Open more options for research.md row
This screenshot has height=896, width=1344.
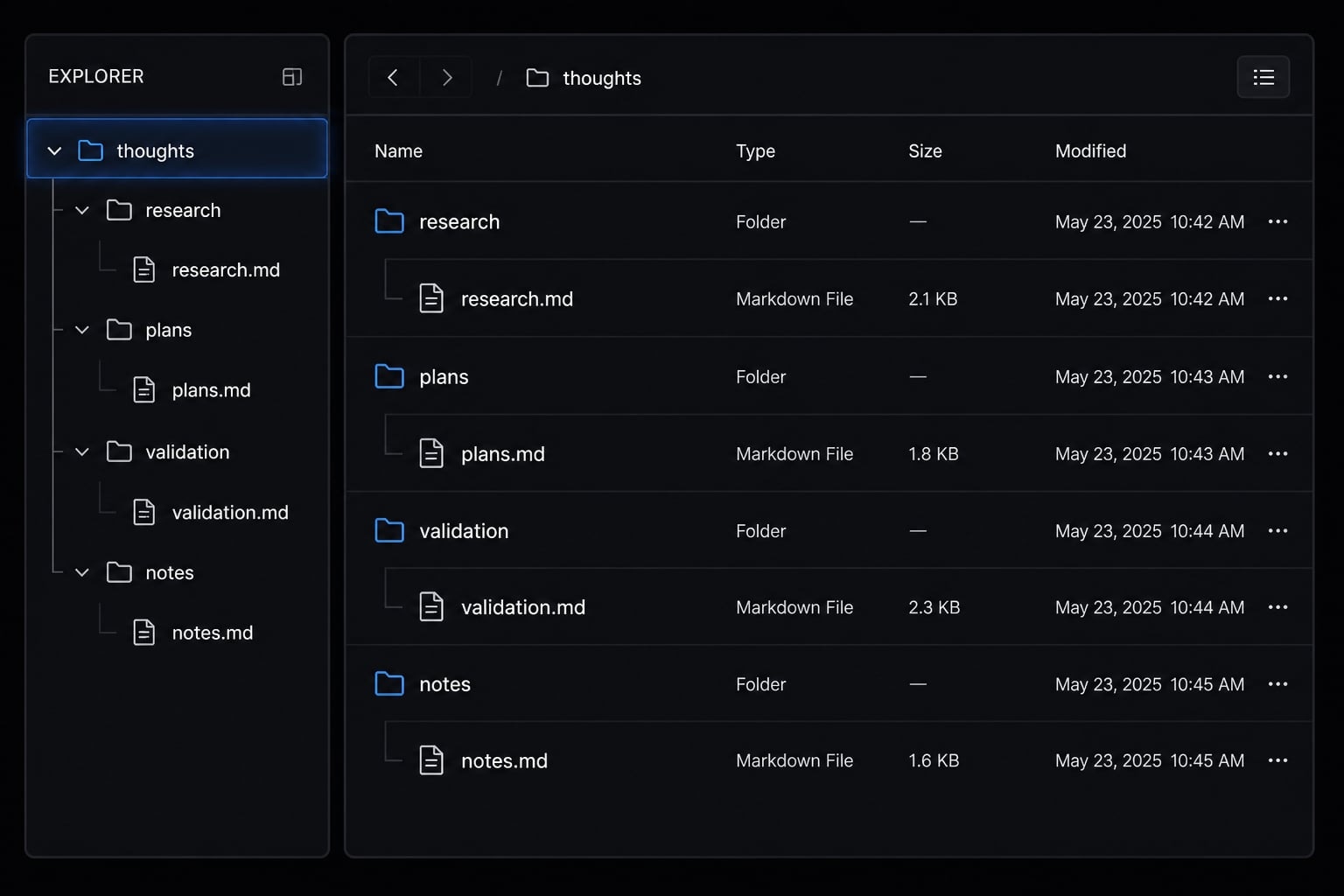pos(1277,298)
